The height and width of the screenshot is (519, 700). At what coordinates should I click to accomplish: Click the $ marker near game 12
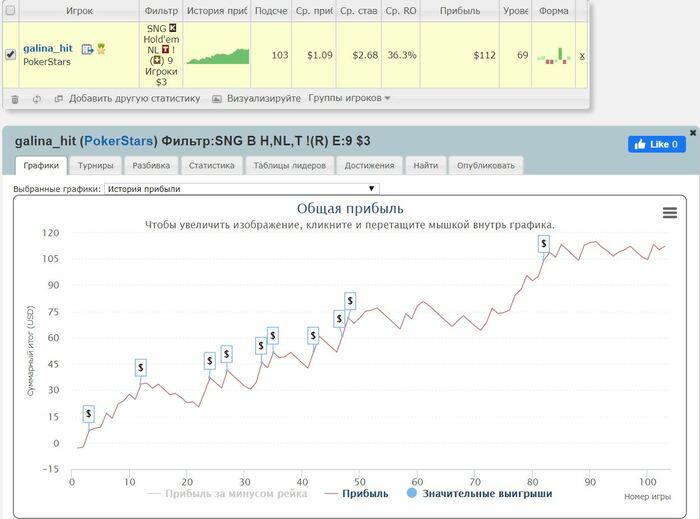141,367
